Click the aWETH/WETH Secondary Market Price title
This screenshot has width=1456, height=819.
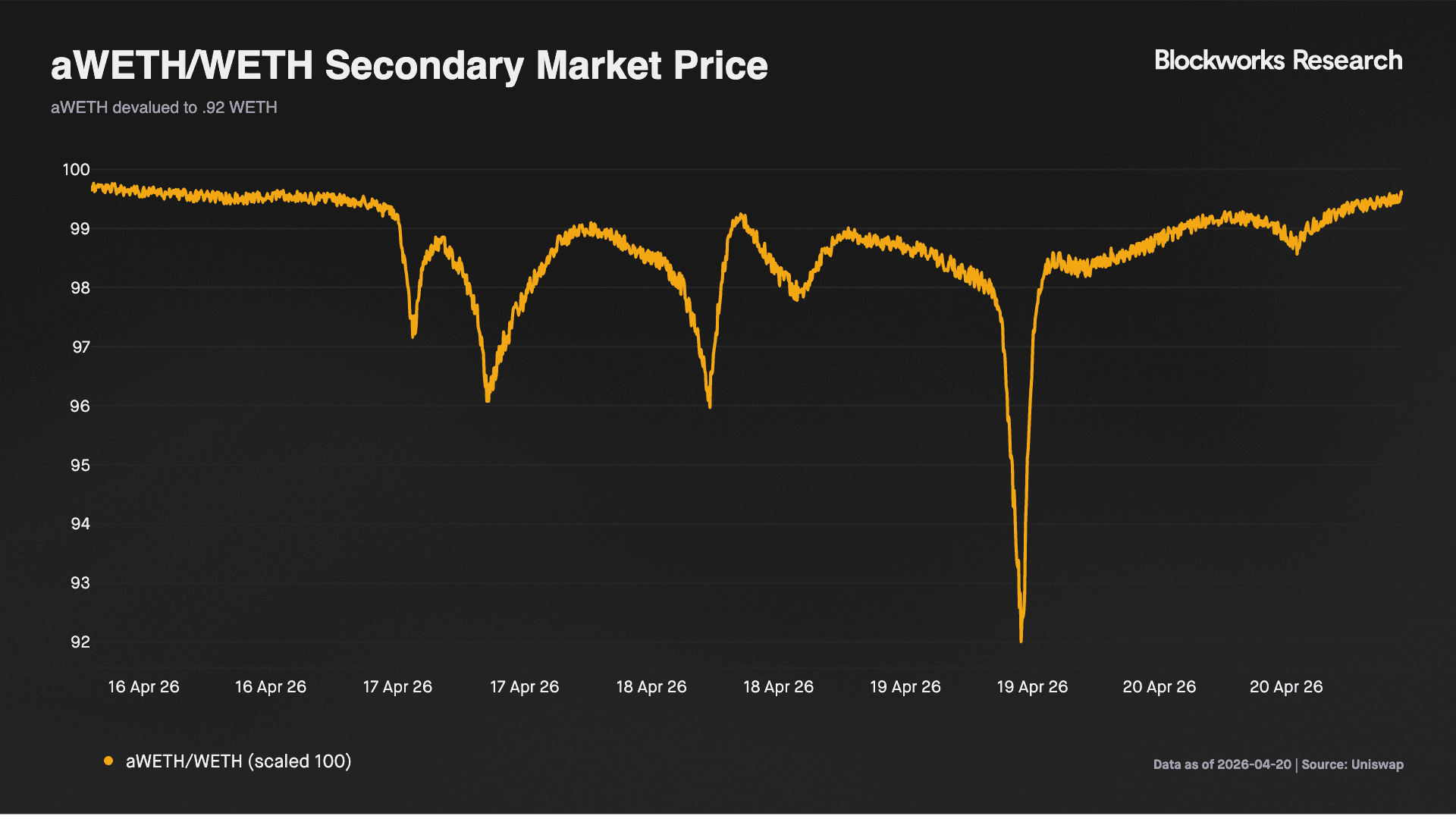pos(409,65)
